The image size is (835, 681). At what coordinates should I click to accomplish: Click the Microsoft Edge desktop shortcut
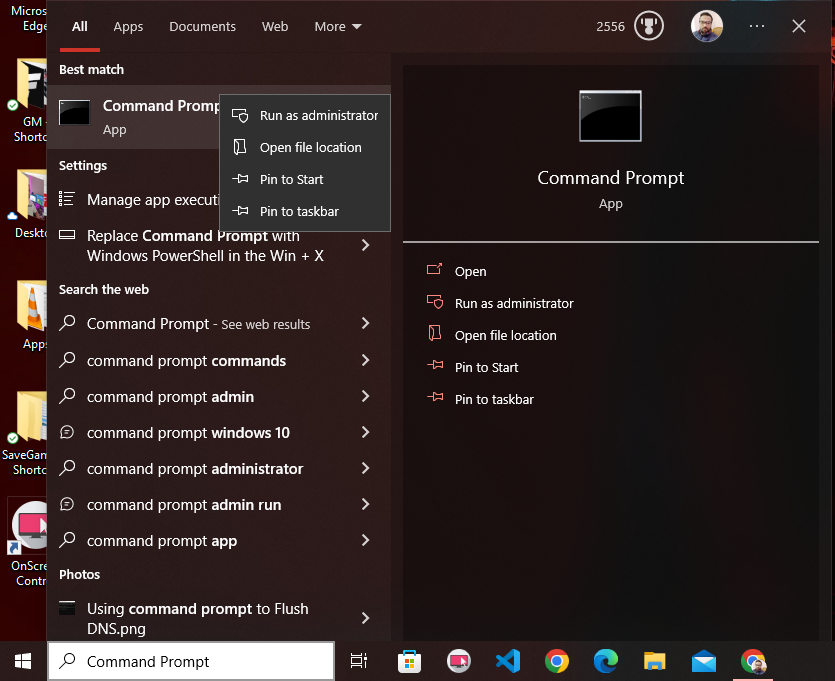click(29, 17)
